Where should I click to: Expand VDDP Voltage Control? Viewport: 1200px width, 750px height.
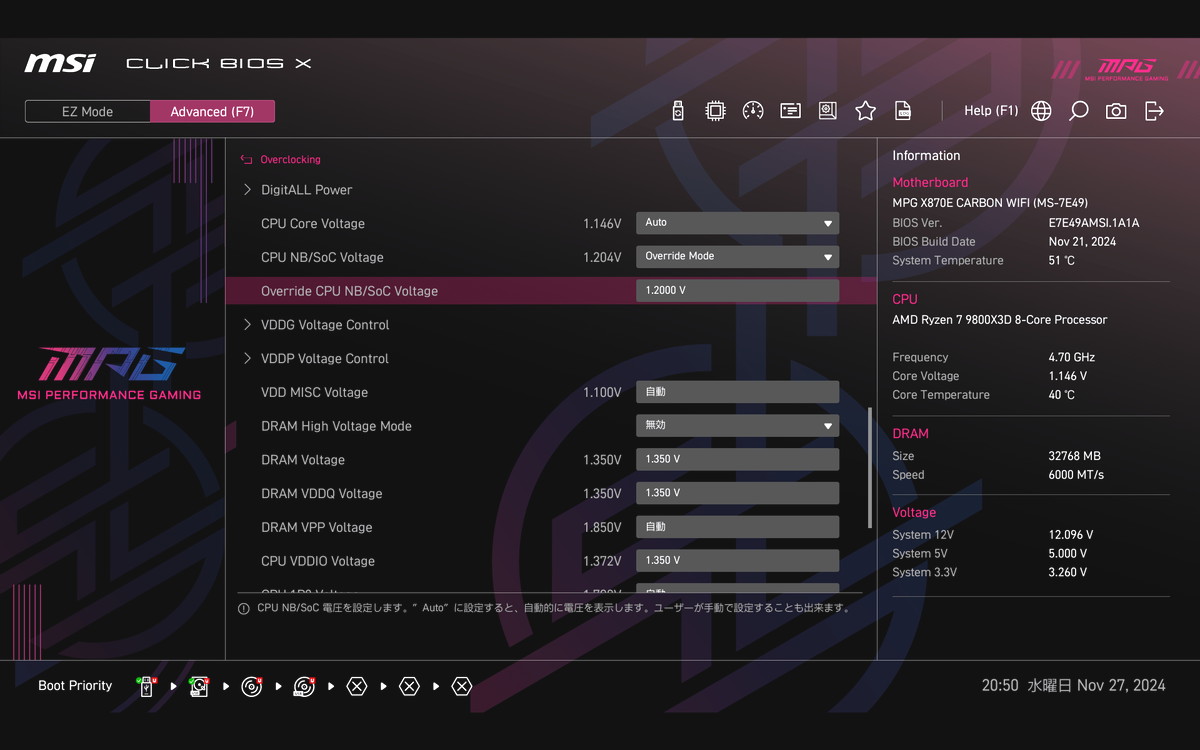click(x=316, y=359)
